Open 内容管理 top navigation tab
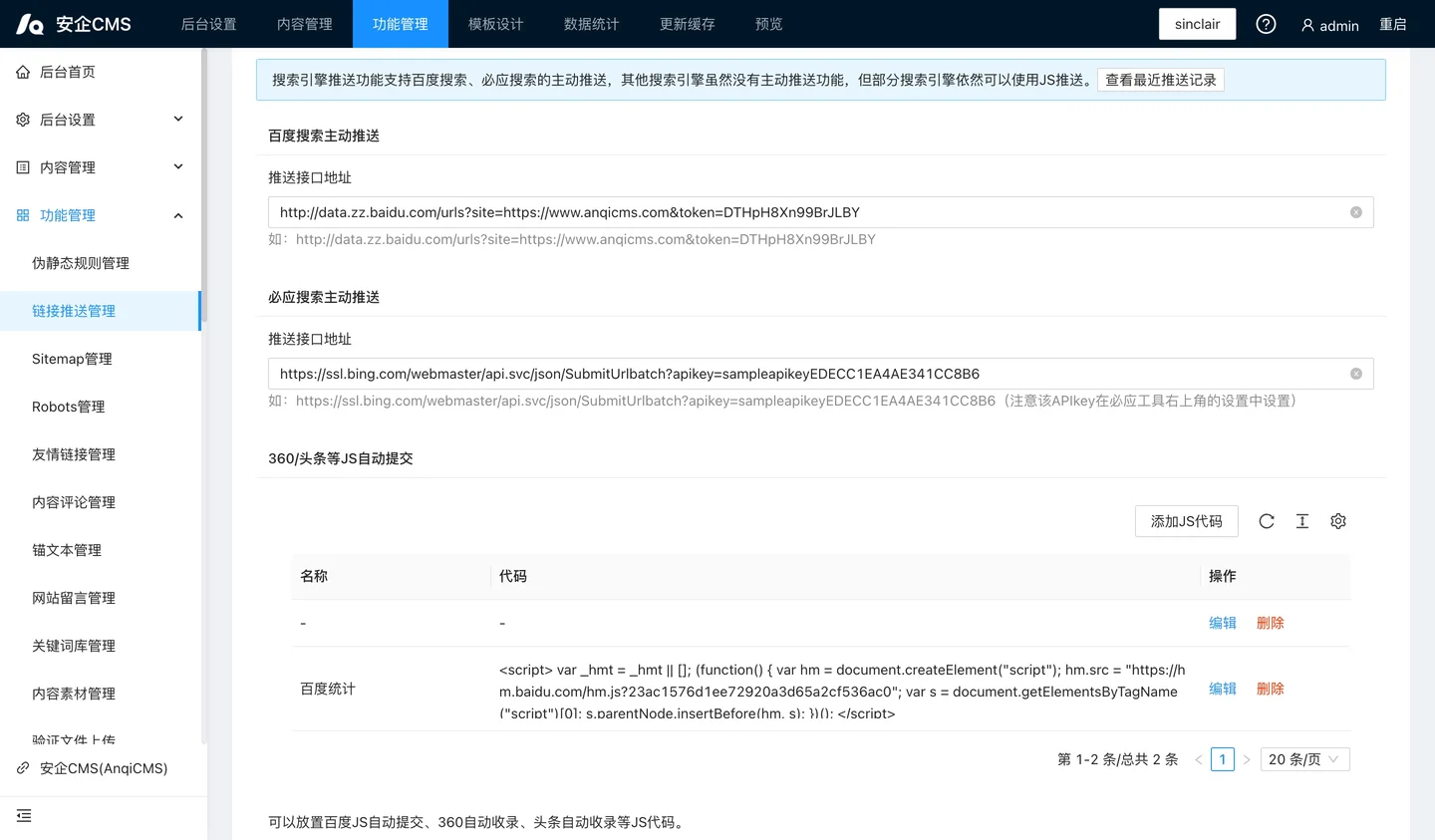 [305, 24]
